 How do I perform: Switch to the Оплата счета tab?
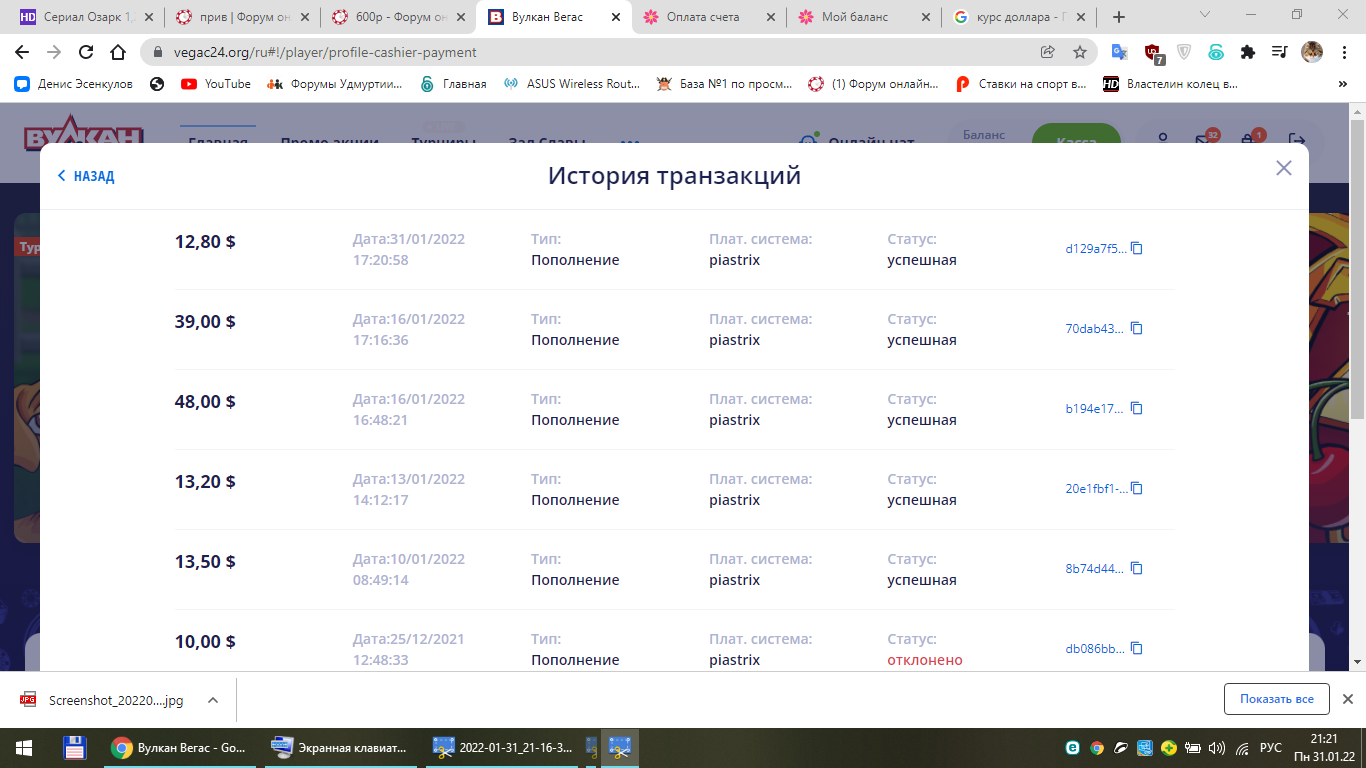coord(709,17)
